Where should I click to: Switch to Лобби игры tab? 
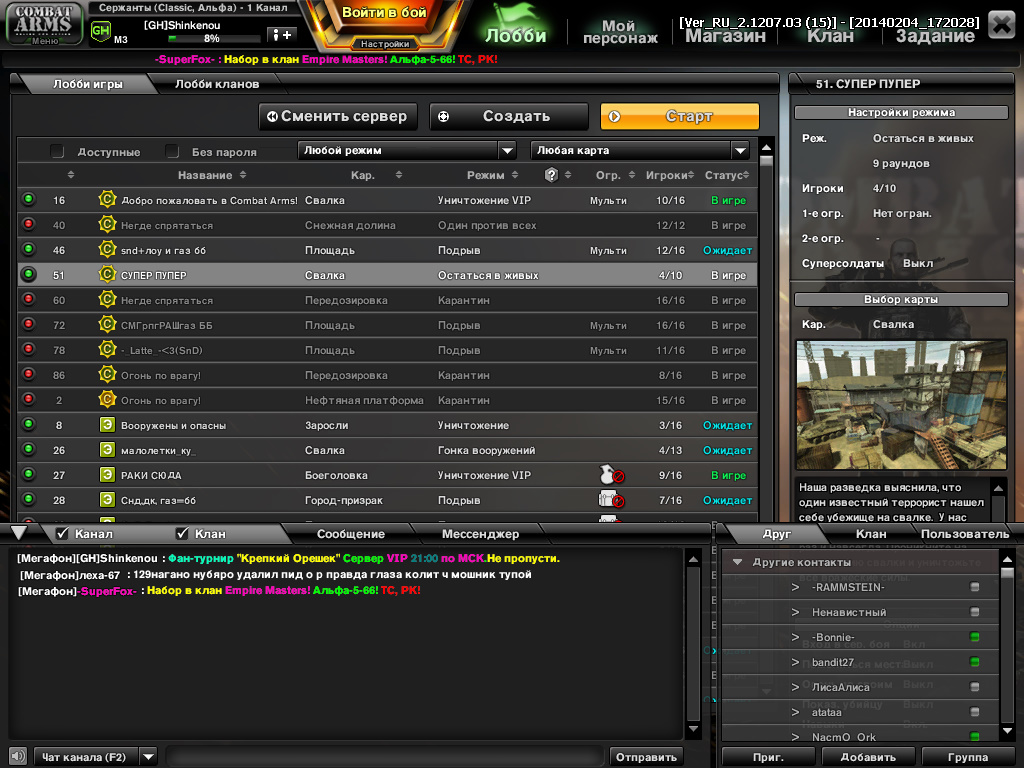(88, 84)
